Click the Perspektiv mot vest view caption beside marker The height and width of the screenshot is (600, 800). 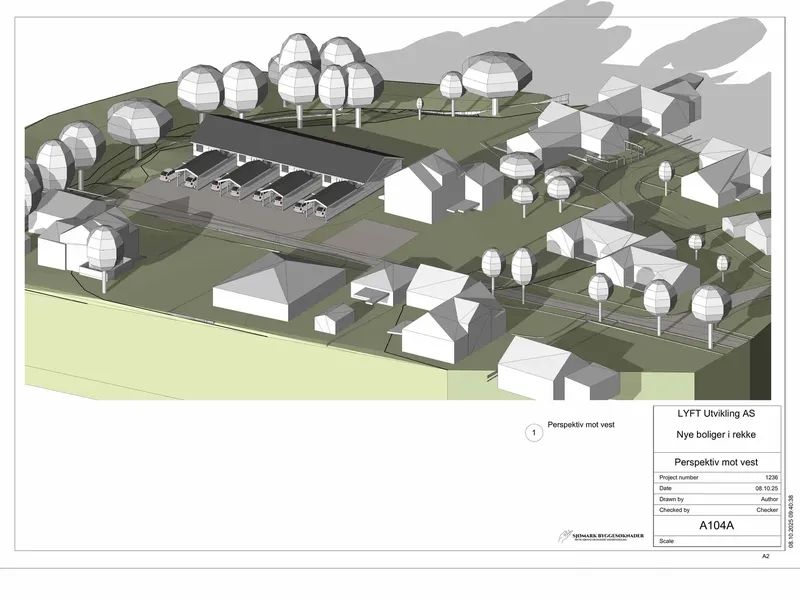click(581, 424)
